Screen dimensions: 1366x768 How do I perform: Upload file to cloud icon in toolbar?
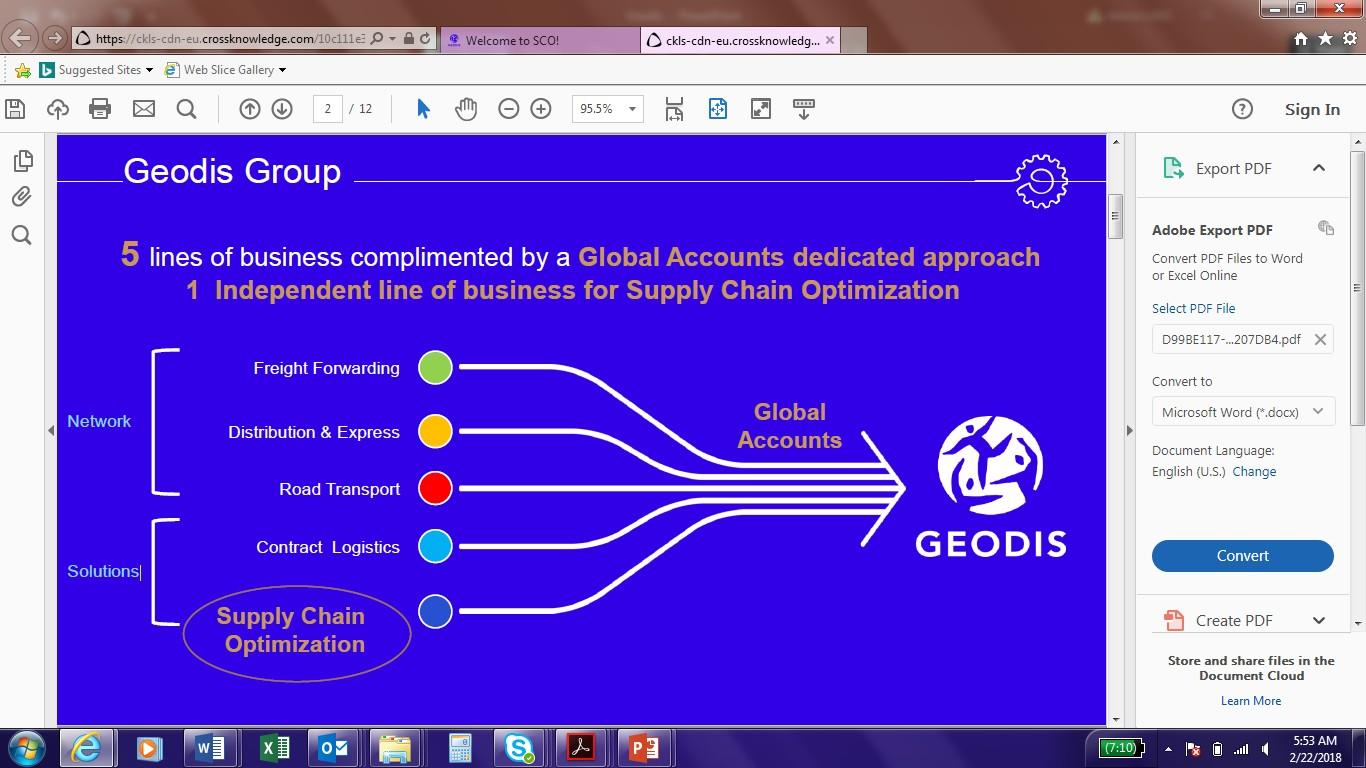(58, 109)
